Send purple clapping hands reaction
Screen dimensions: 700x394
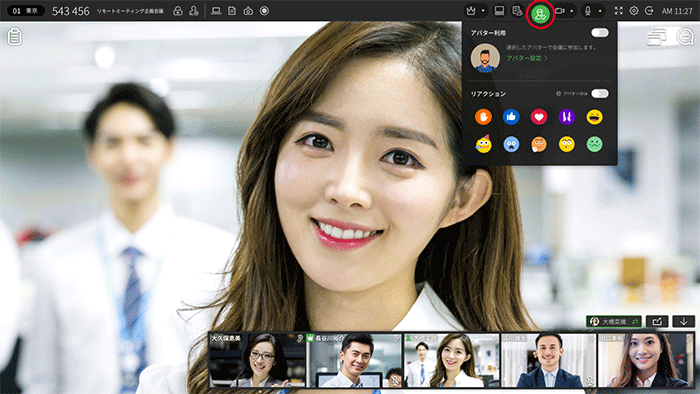click(567, 117)
